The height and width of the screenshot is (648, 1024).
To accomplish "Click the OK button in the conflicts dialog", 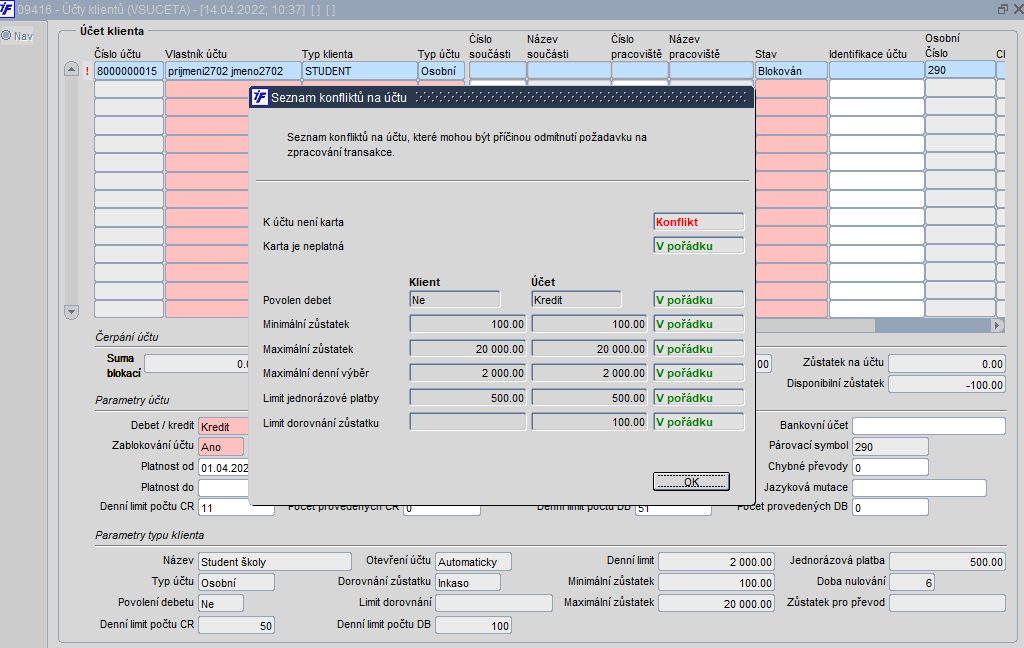I will [691, 482].
